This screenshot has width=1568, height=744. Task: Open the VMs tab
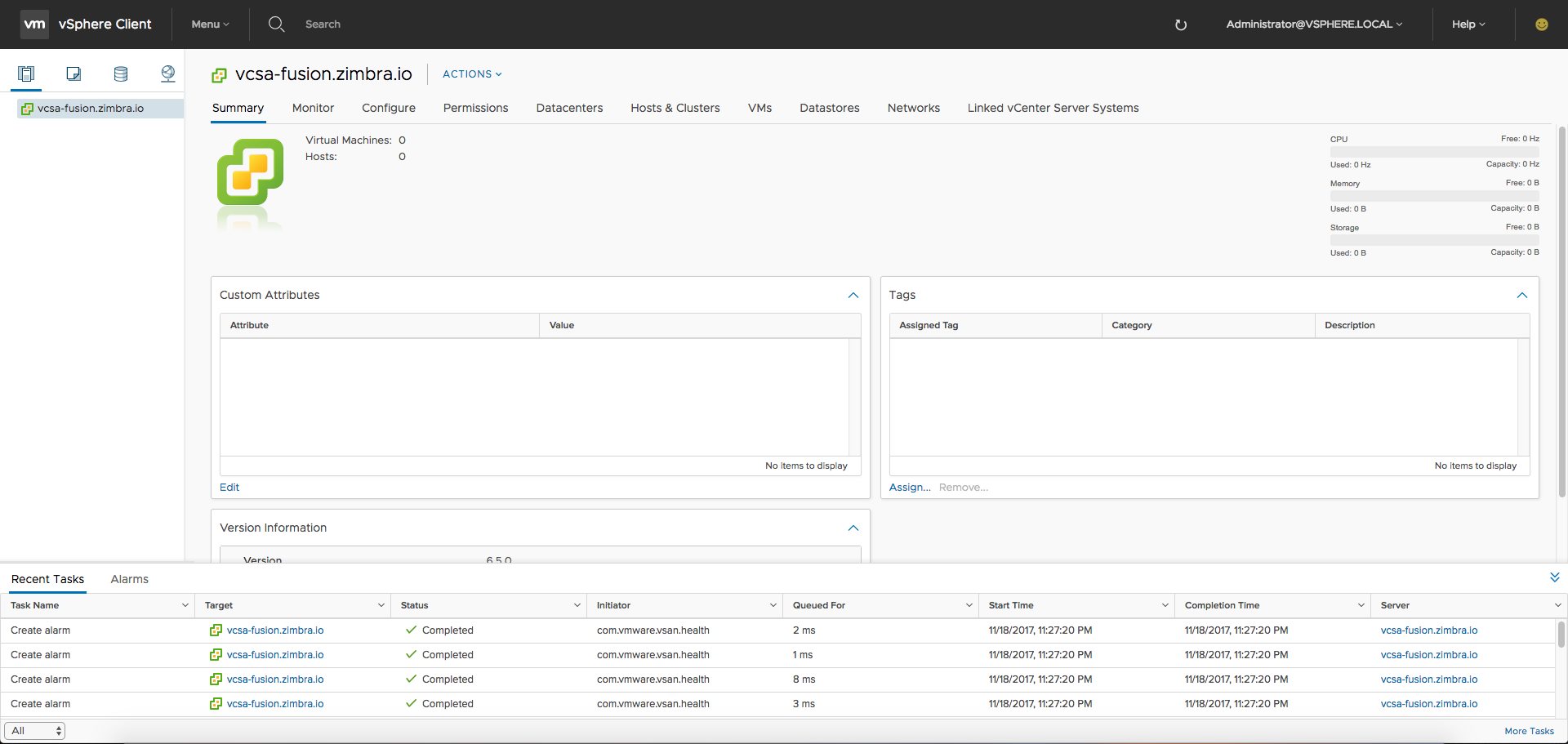point(759,108)
